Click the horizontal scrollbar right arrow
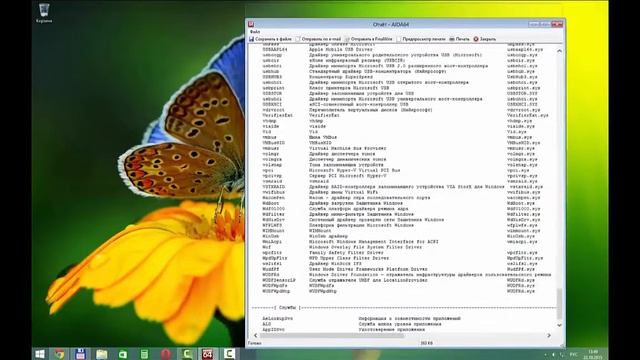This screenshot has height=360, width=640. 549,336
